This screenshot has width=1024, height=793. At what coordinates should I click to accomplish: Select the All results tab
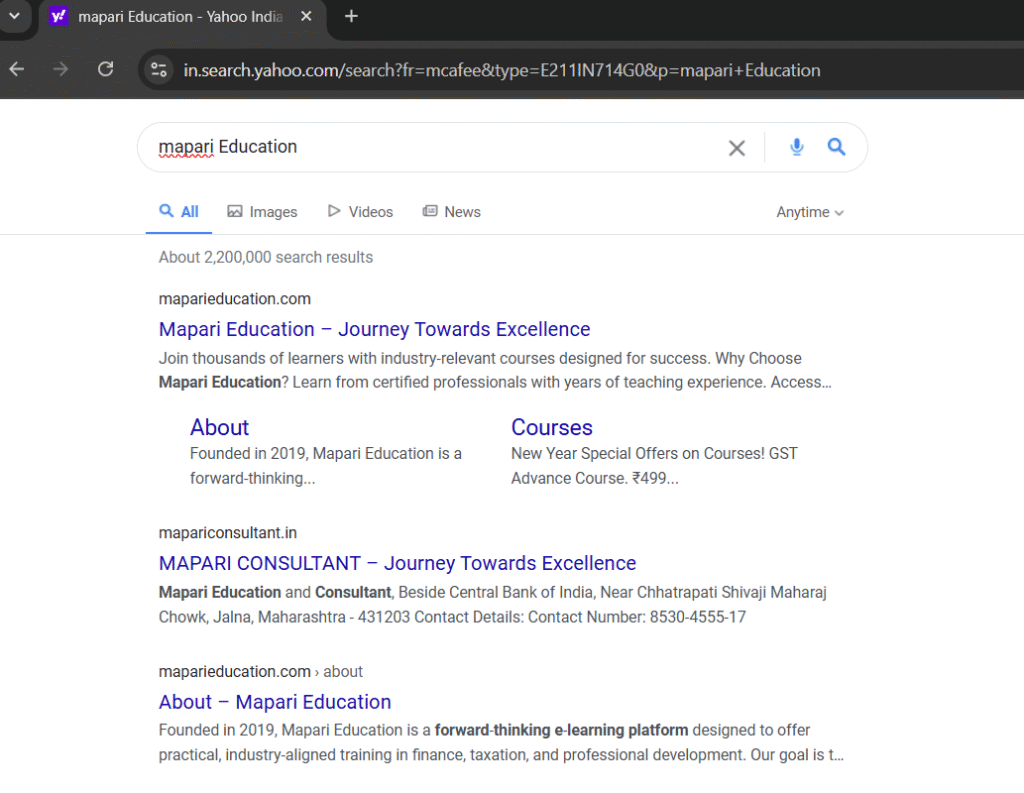pyautogui.click(x=179, y=212)
